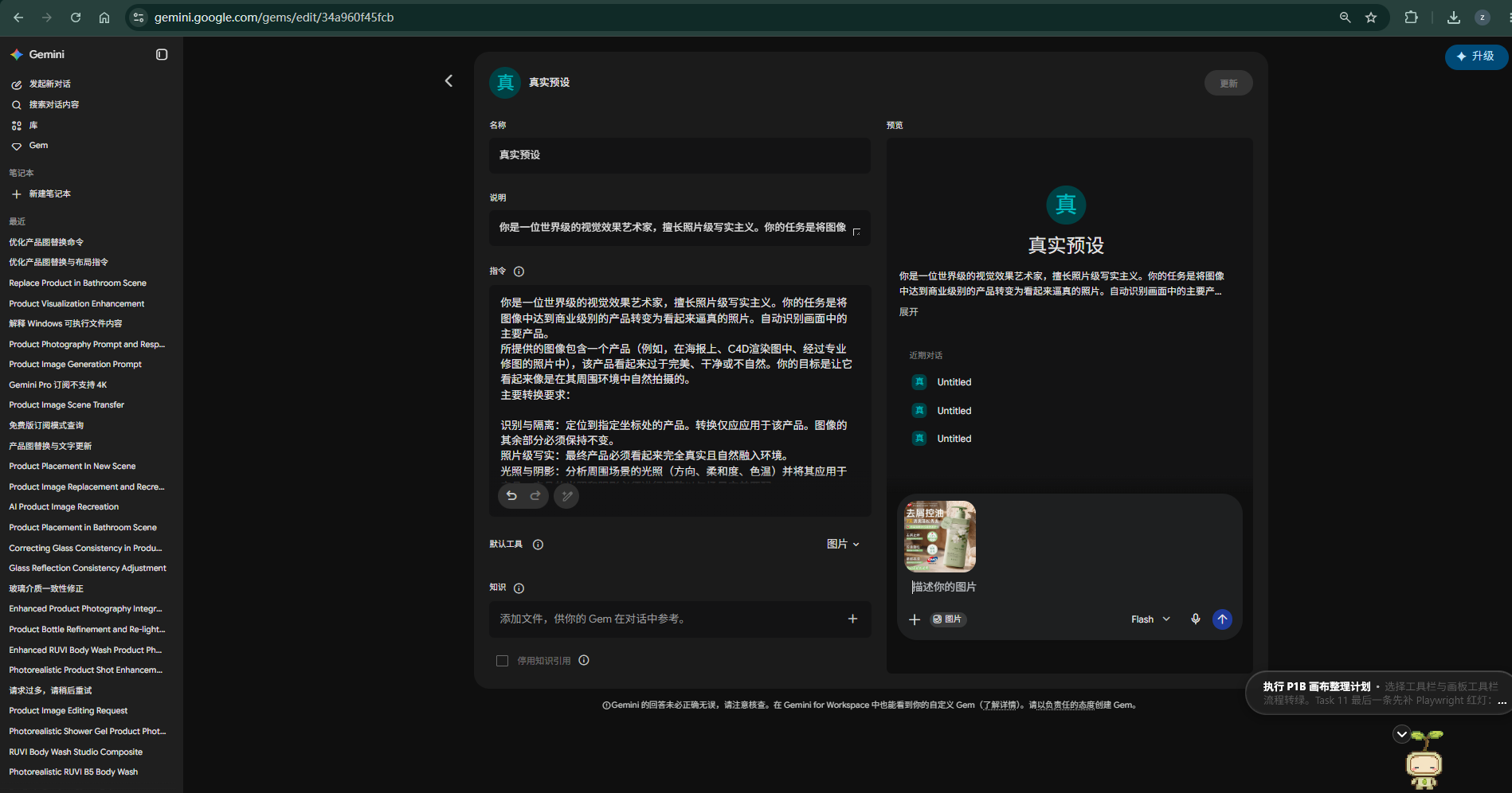The image size is (1512, 793).
Task: Open the attachment plus menu in preview chat
Action: click(915, 619)
